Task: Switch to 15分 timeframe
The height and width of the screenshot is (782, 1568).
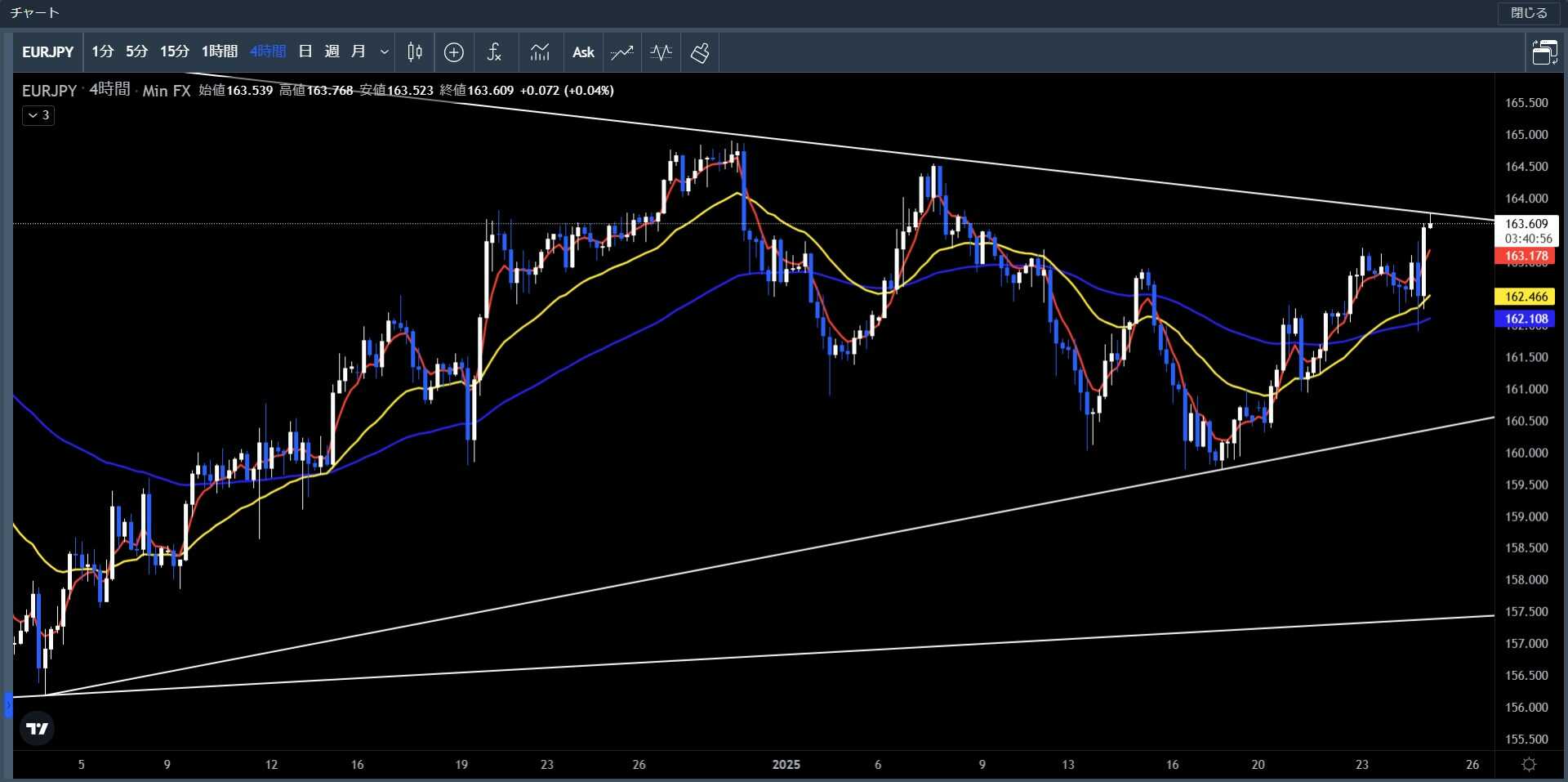Action: click(x=174, y=51)
